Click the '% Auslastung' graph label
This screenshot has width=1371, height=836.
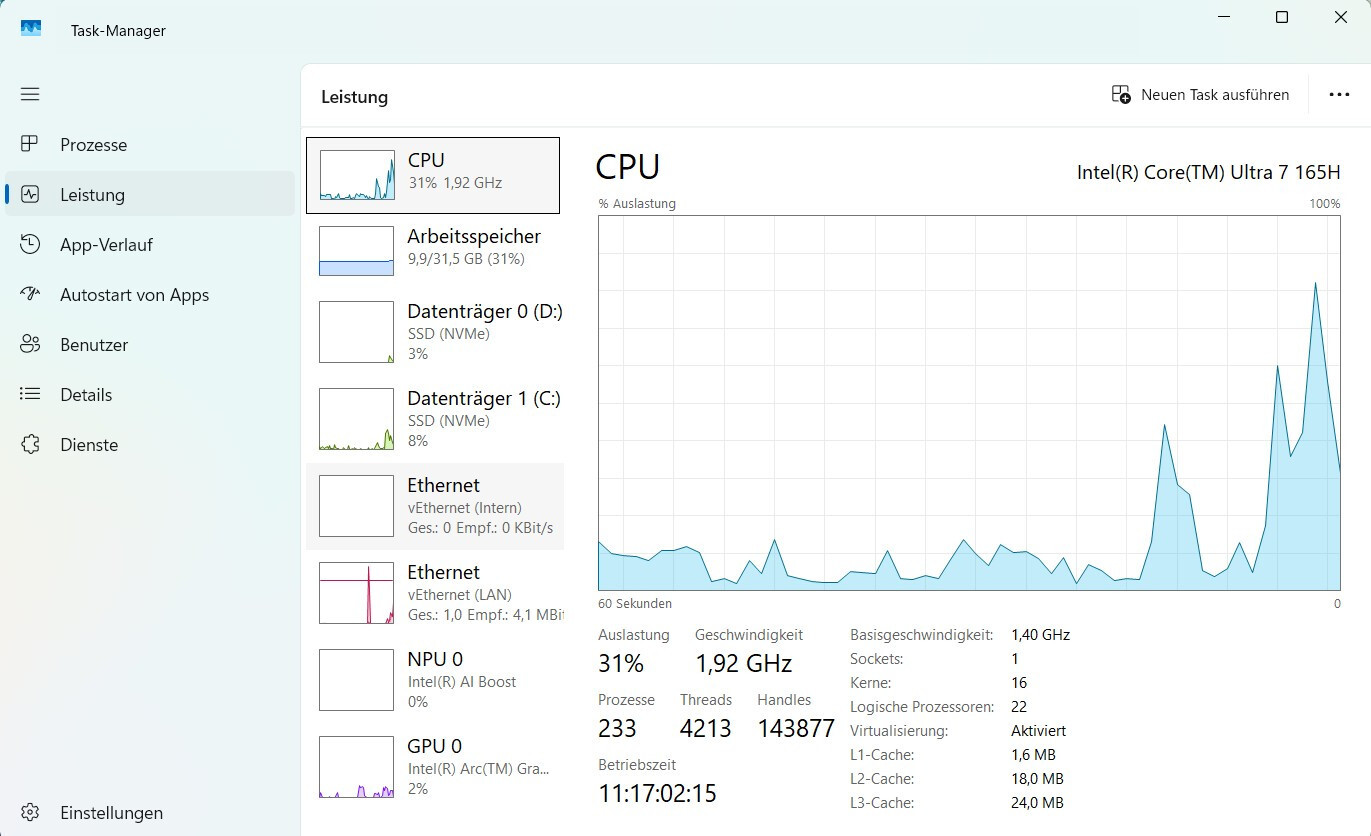click(x=637, y=204)
